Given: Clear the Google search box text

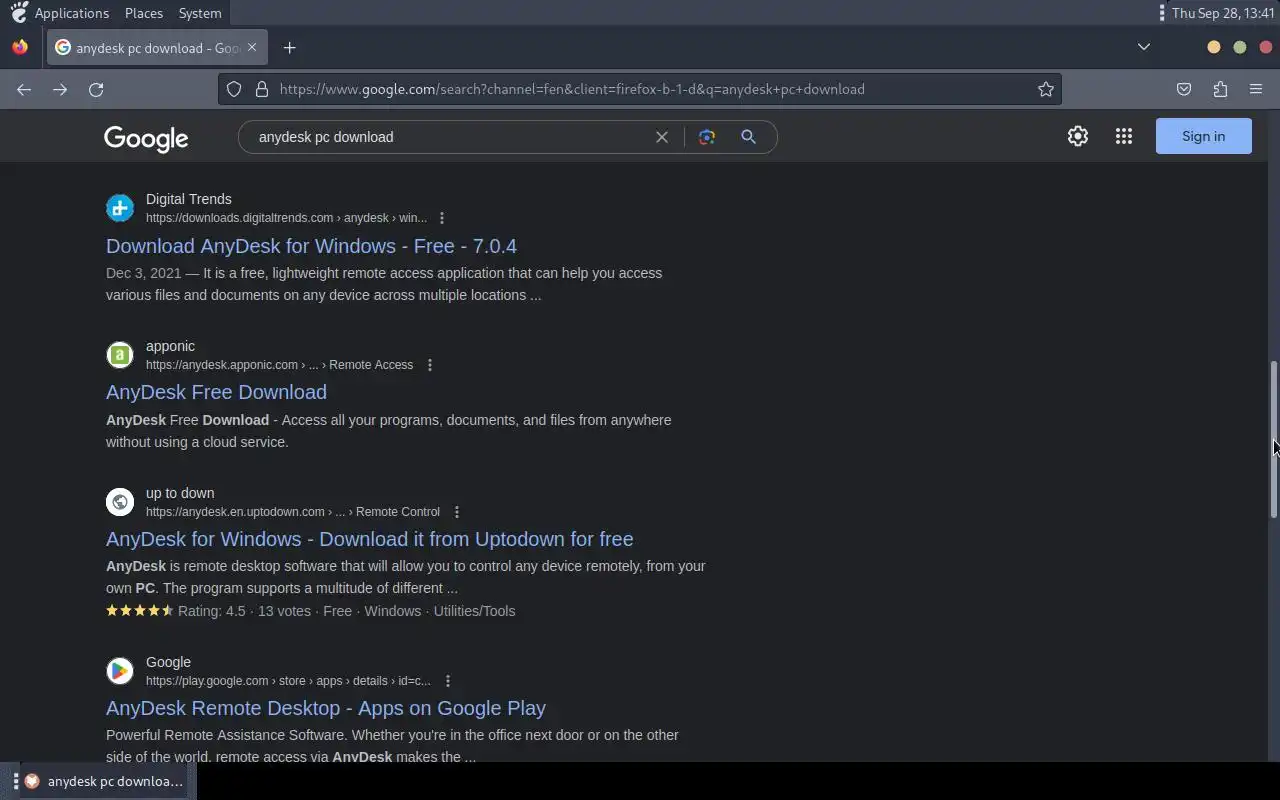Looking at the screenshot, I should point(662,137).
